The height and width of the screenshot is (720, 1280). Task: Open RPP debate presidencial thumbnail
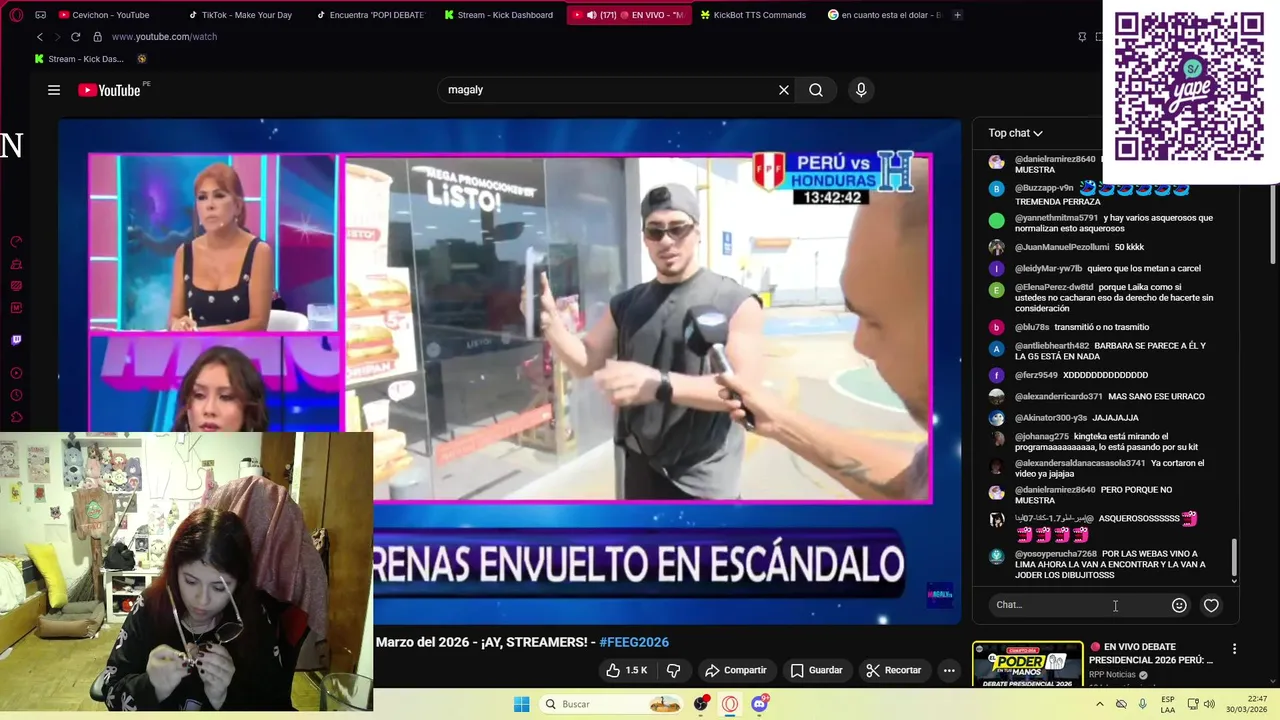pos(1027,663)
